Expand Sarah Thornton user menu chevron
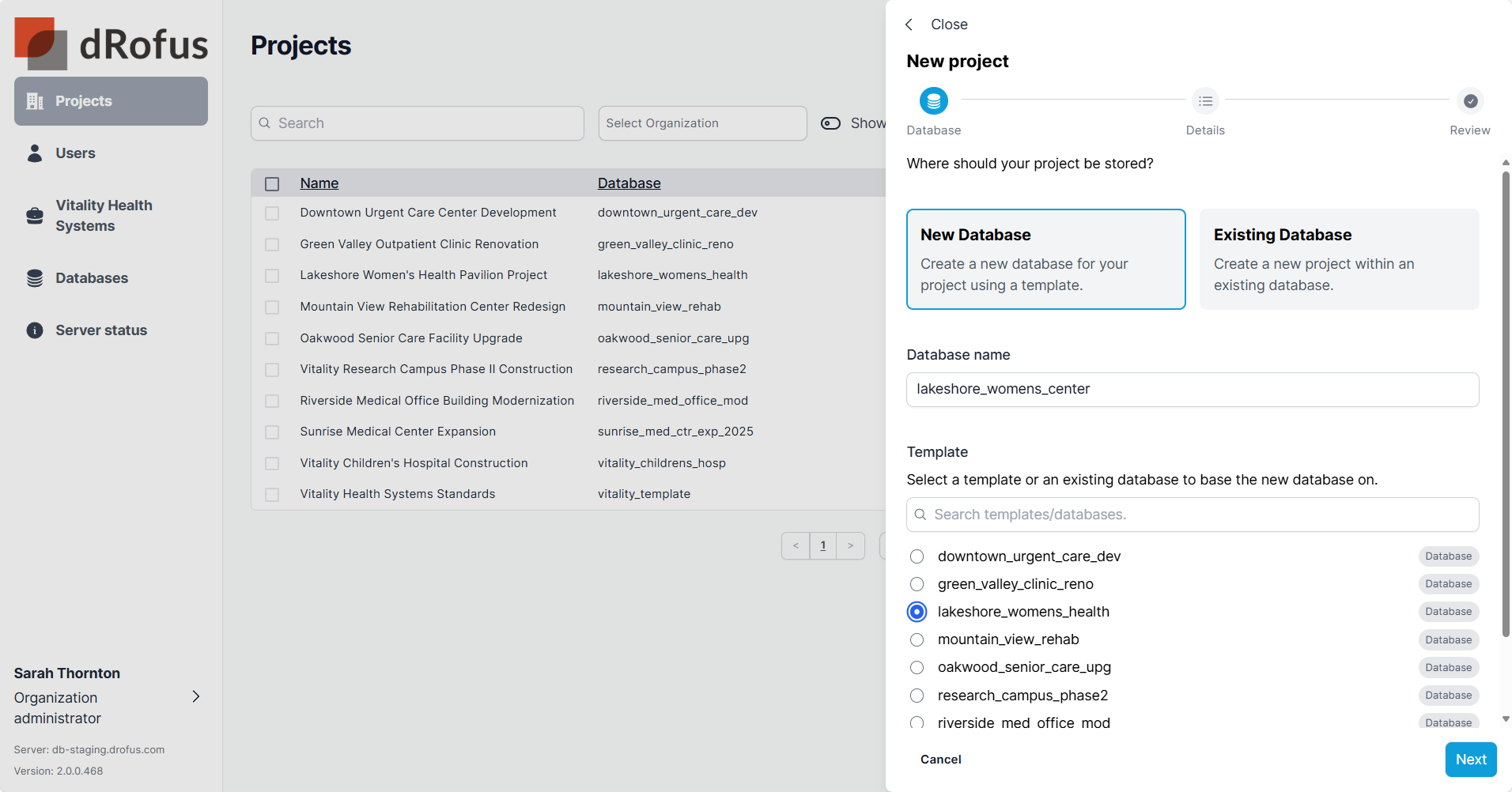The height and width of the screenshot is (792, 1512). (196, 696)
